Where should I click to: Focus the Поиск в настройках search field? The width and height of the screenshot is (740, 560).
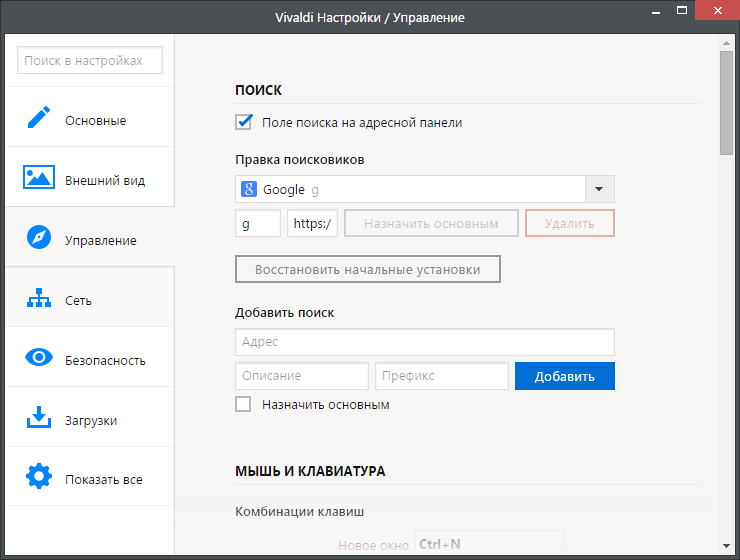coord(90,61)
